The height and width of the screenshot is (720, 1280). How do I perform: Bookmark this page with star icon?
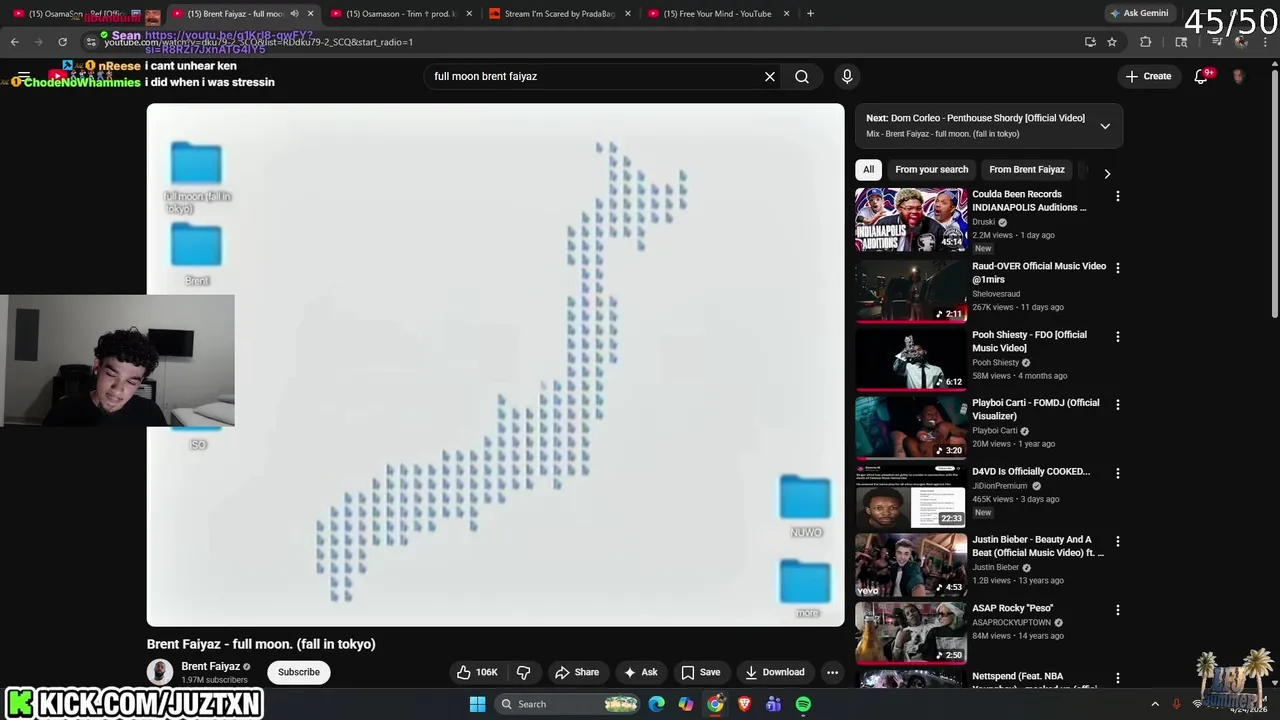(x=1112, y=42)
